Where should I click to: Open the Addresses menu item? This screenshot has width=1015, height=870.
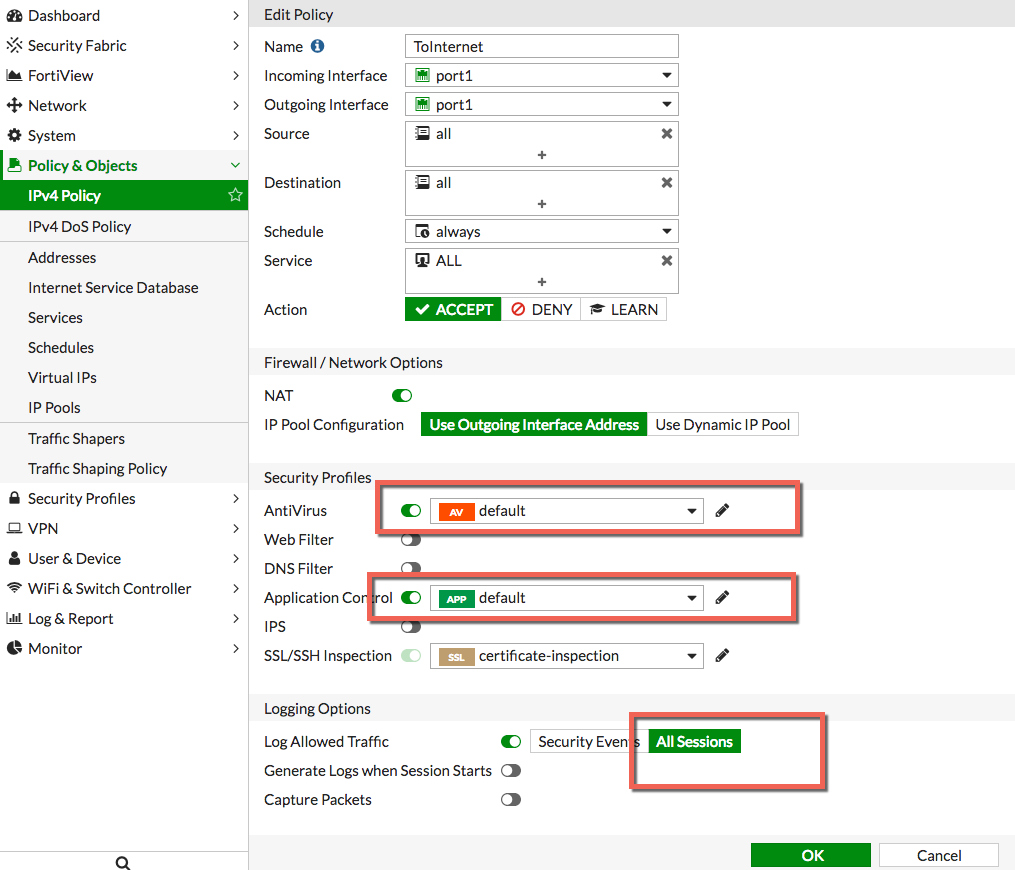62,257
